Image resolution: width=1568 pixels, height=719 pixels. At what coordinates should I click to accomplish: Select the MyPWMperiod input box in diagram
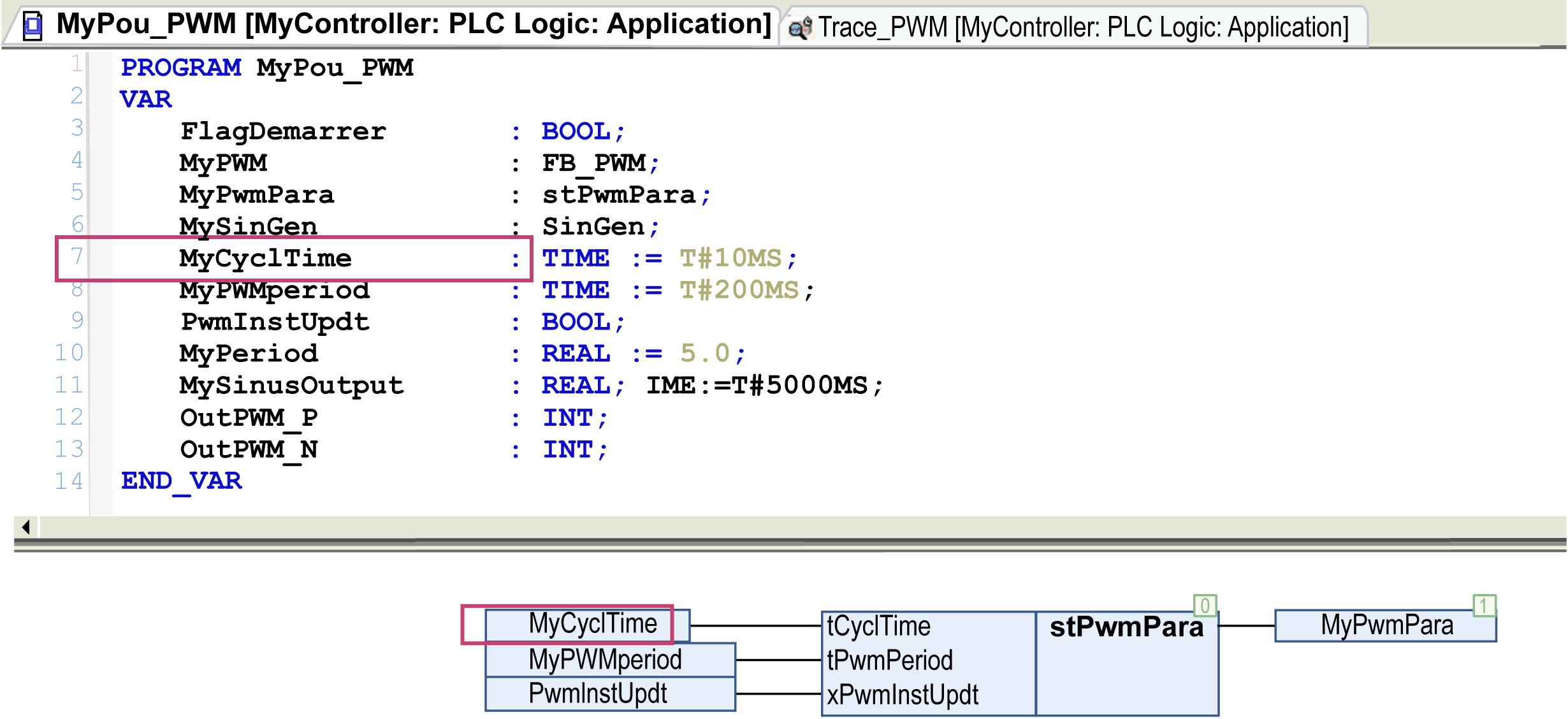point(610,660)
